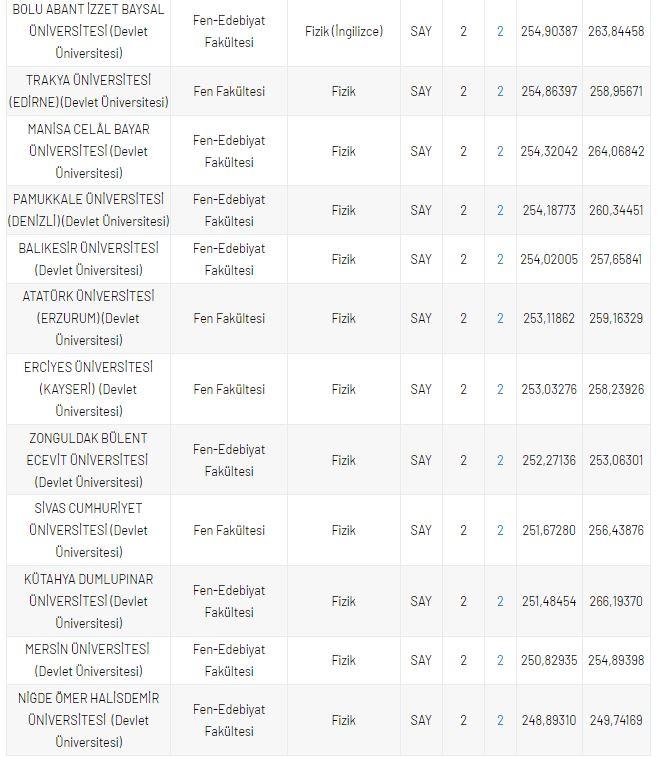This screenshot has height=757, width=658.
Task: Click the Erciyes Üniversitesi (Kayseri) name cell
Action: coord(88,389)
